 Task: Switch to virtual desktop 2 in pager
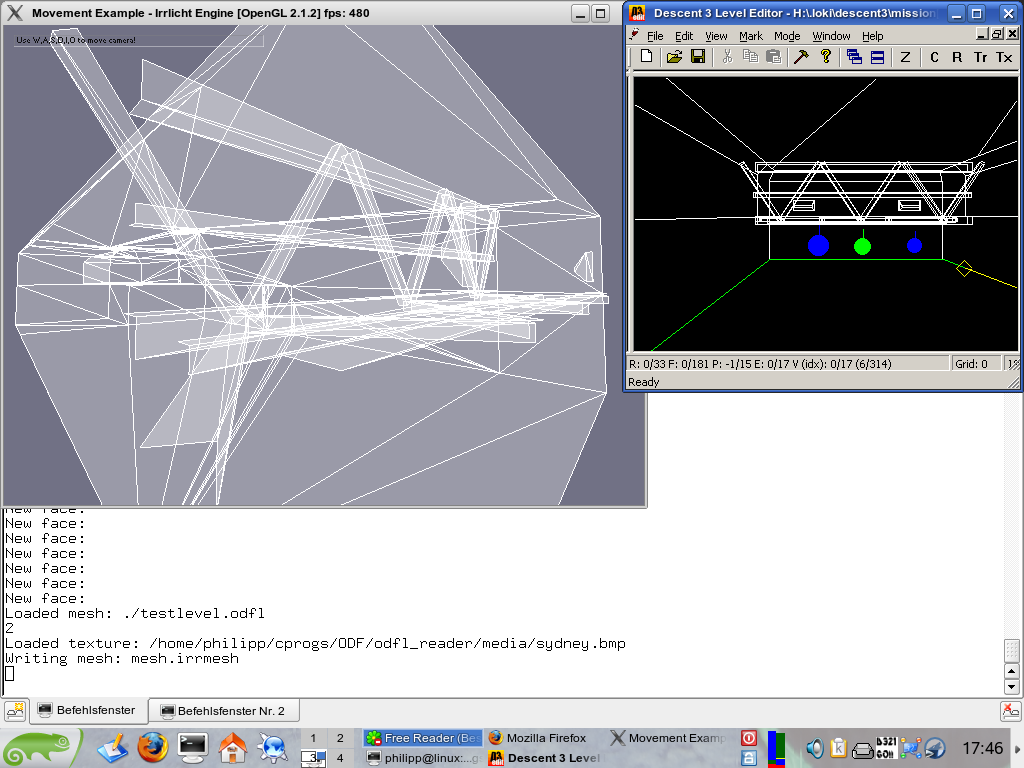[340, 738]
